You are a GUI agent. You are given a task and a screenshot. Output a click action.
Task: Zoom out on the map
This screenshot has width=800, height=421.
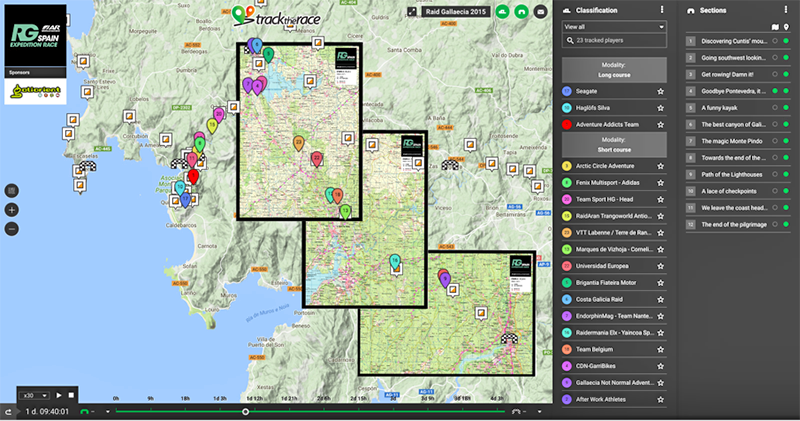(x=12, y=229)
